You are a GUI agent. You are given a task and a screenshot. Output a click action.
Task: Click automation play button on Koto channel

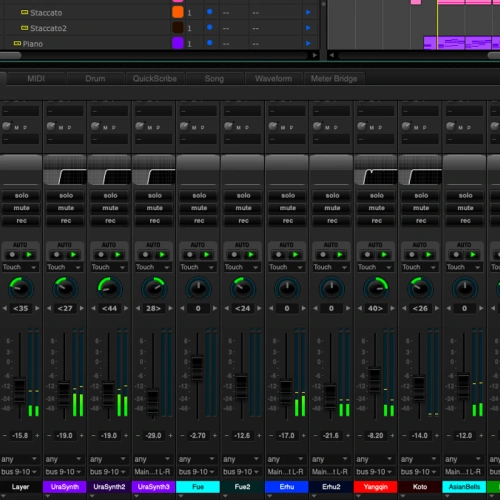(x=429, y=255)
